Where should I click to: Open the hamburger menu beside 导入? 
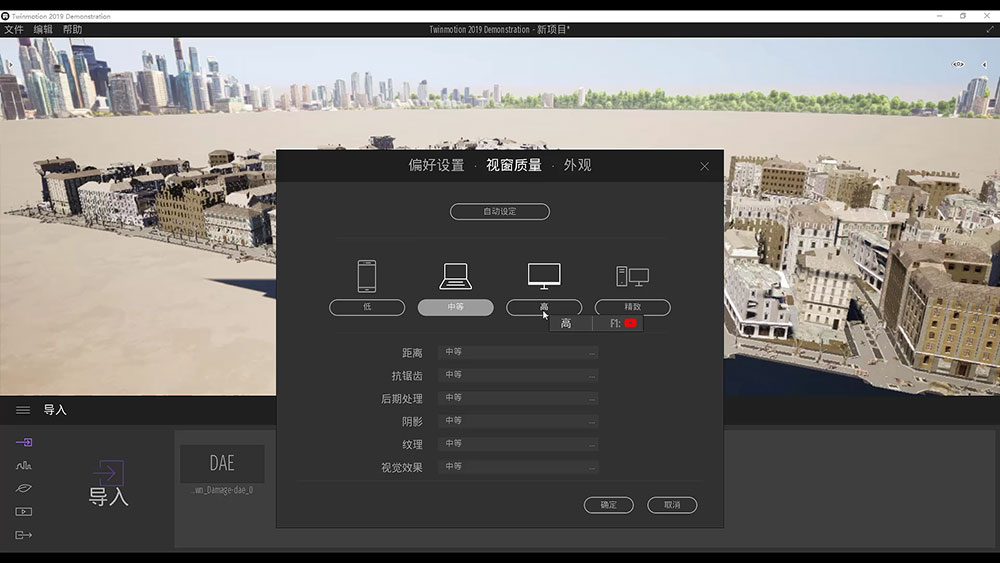point(22,410)
